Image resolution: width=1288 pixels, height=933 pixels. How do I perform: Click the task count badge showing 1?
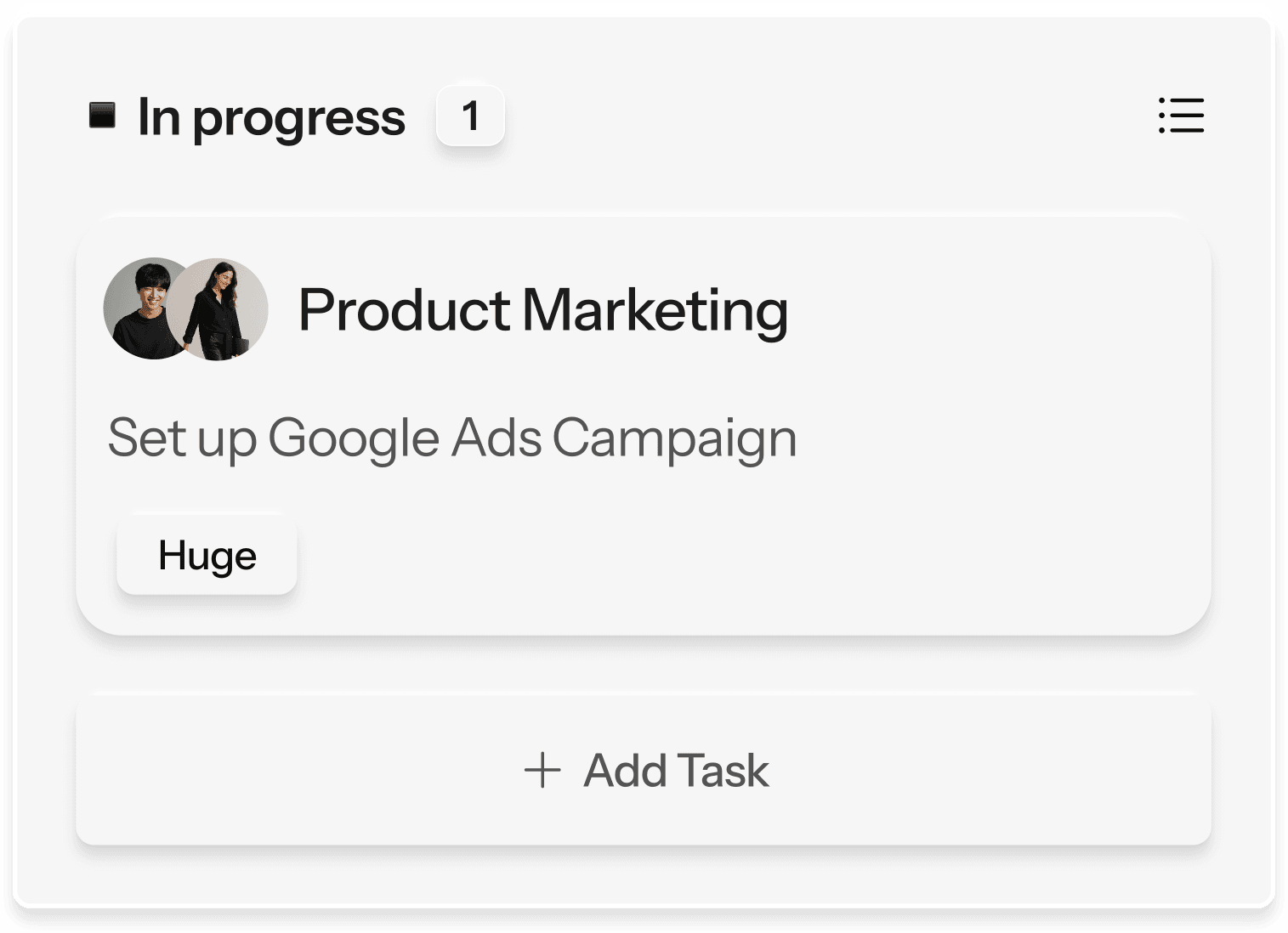[470, 116]
